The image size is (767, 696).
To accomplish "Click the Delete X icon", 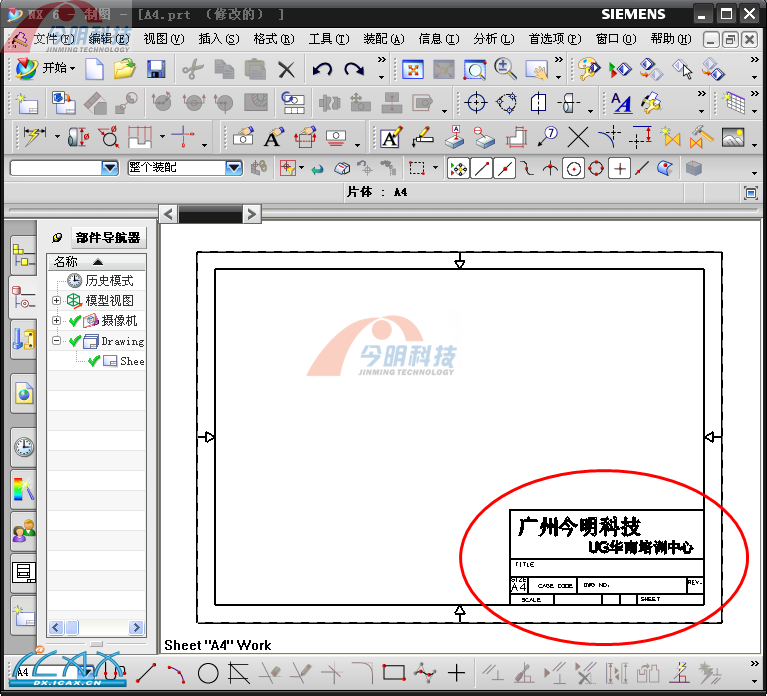I will pyautogui.click(x=286, y=69).
